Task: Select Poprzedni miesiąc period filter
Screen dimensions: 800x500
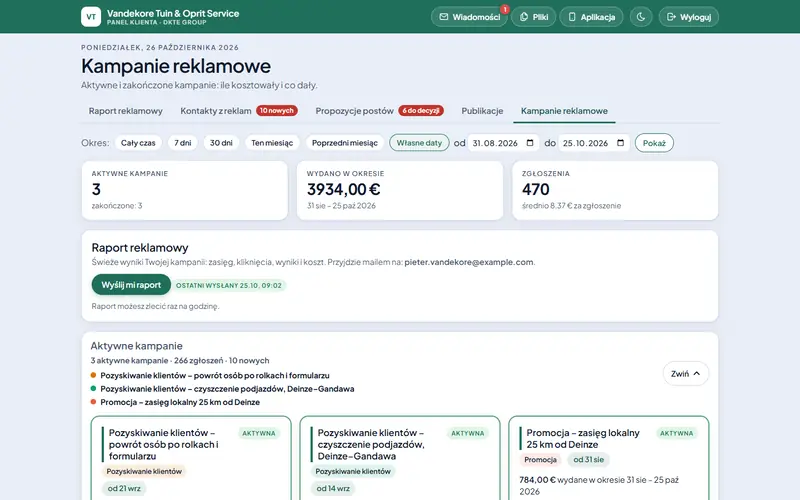Action: (x=345, y=143)
